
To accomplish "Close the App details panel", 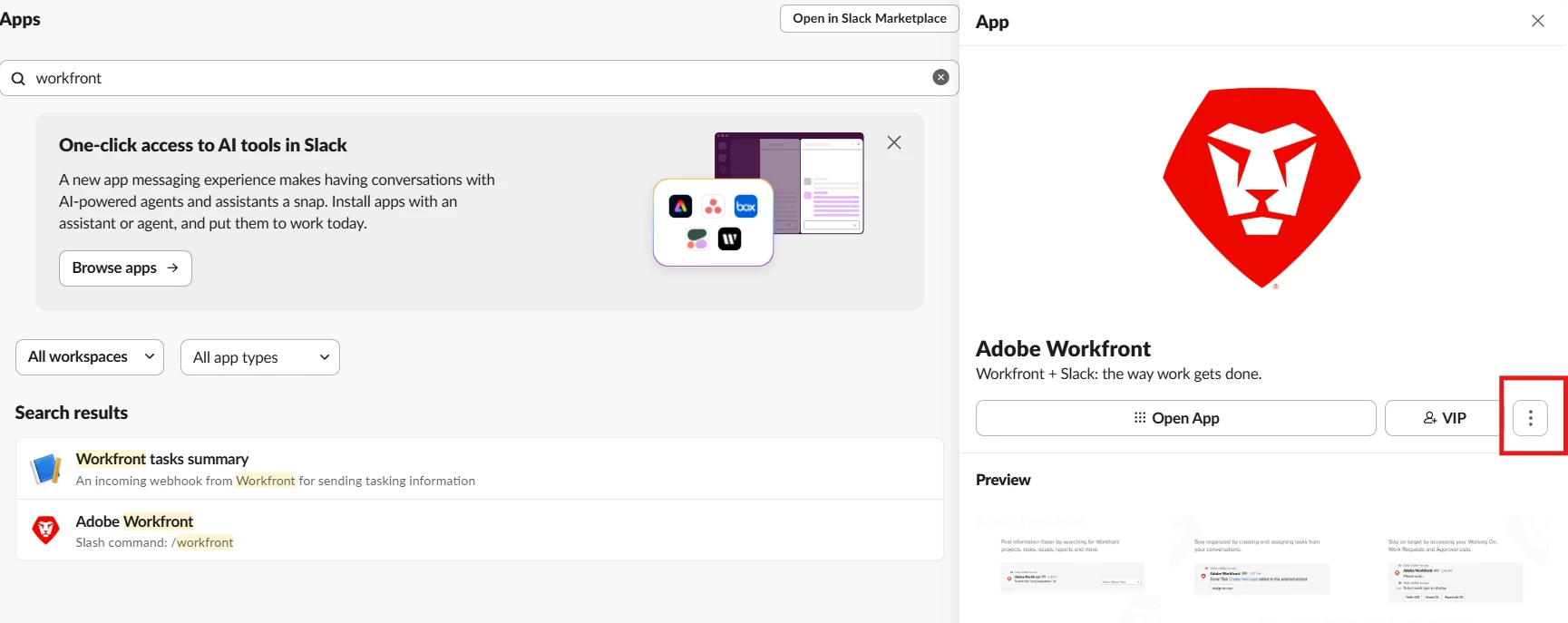I will (1537, 21).
